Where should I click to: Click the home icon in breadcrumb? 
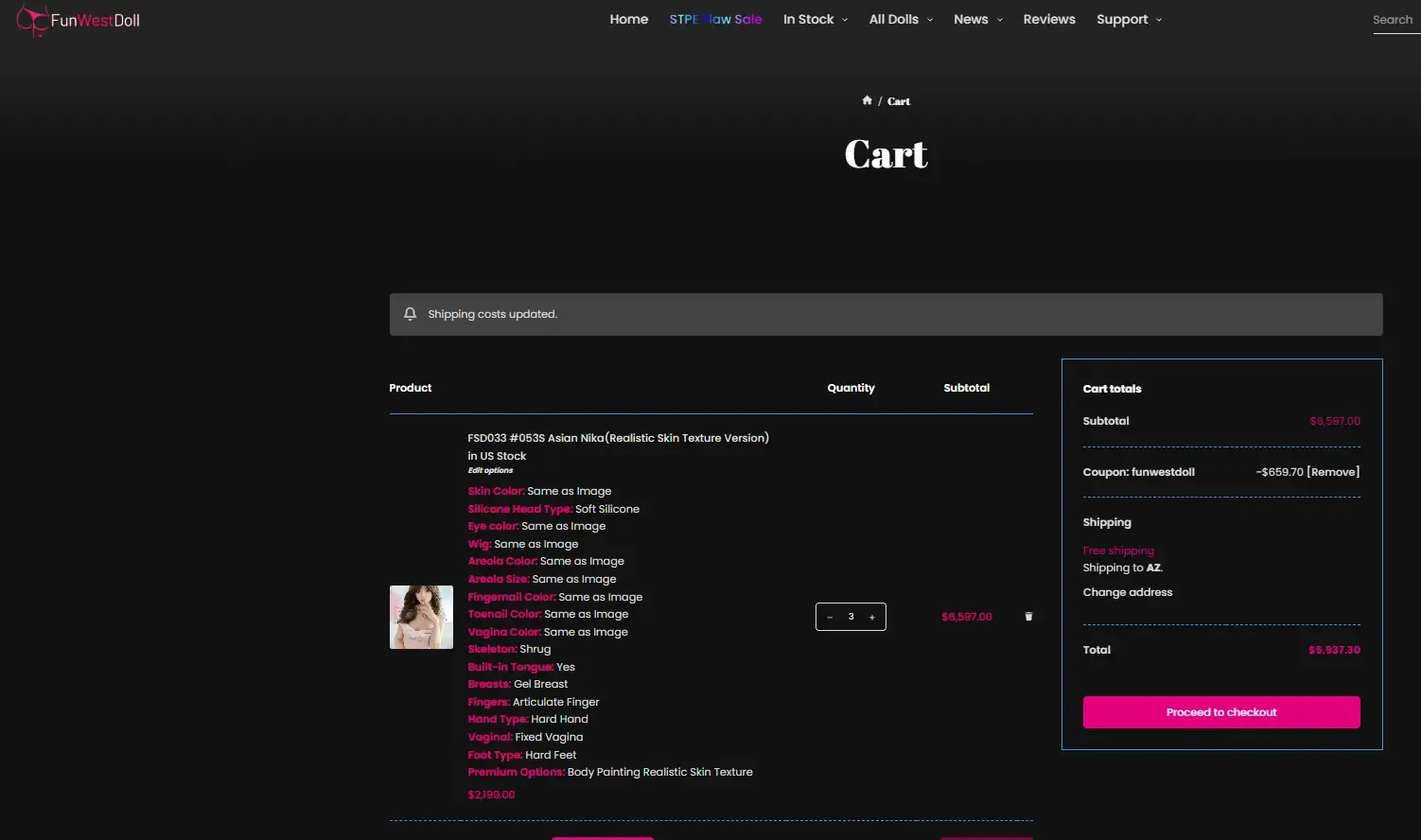coord(867,100)
